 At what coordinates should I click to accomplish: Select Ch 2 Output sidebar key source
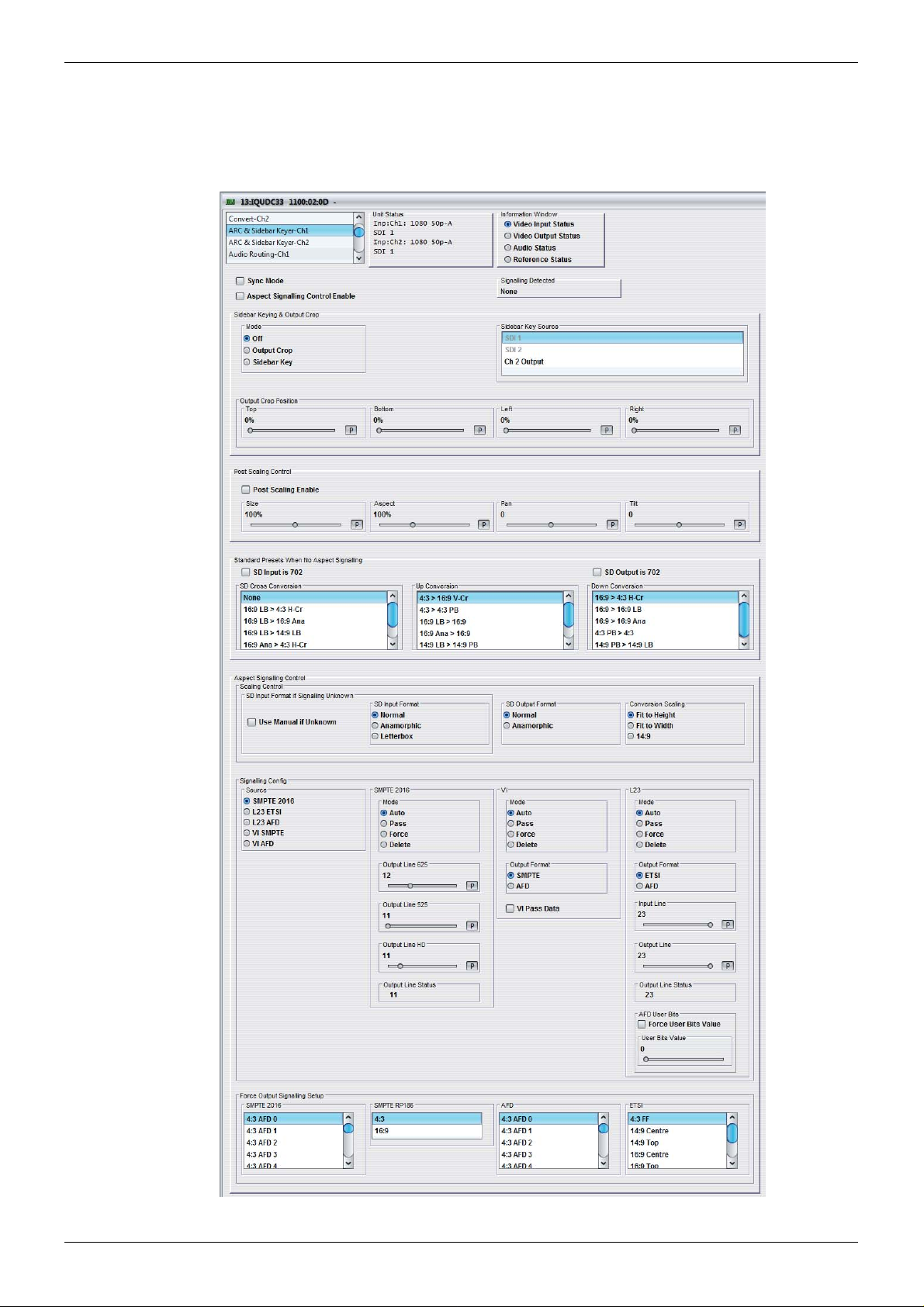[622, 361]
